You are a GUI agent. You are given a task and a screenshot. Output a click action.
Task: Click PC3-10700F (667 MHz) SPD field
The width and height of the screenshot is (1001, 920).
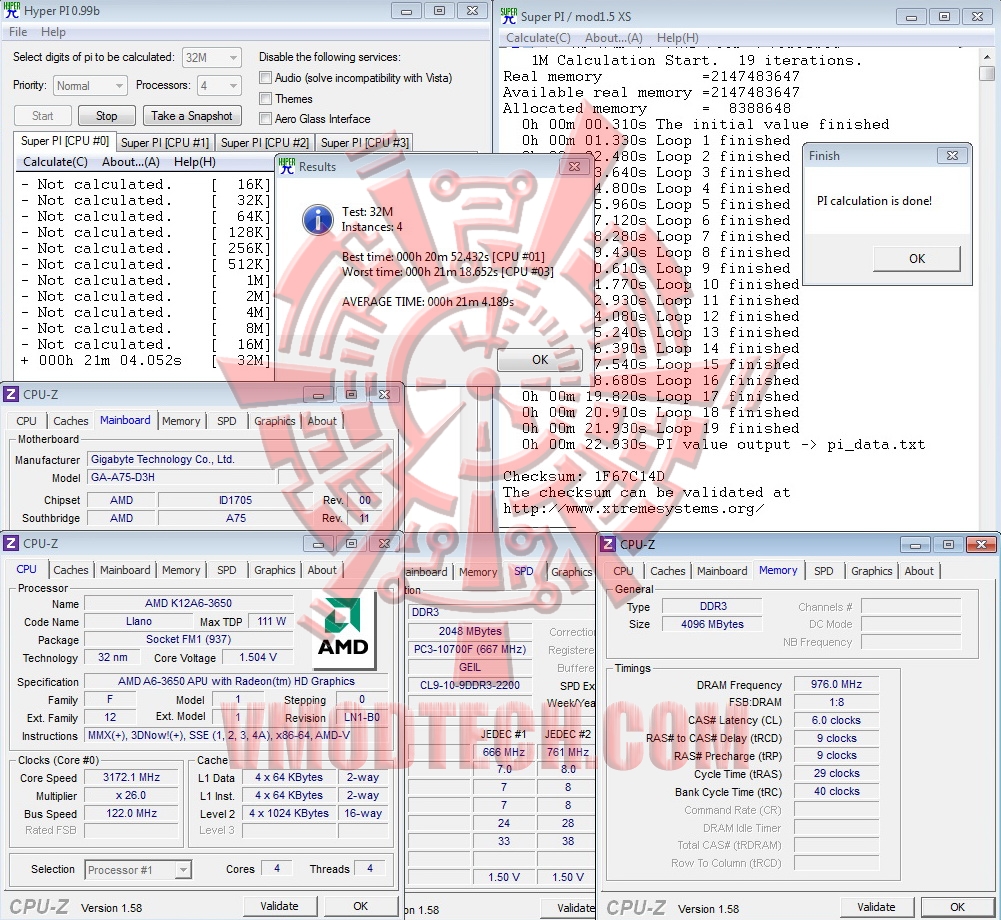470,649
